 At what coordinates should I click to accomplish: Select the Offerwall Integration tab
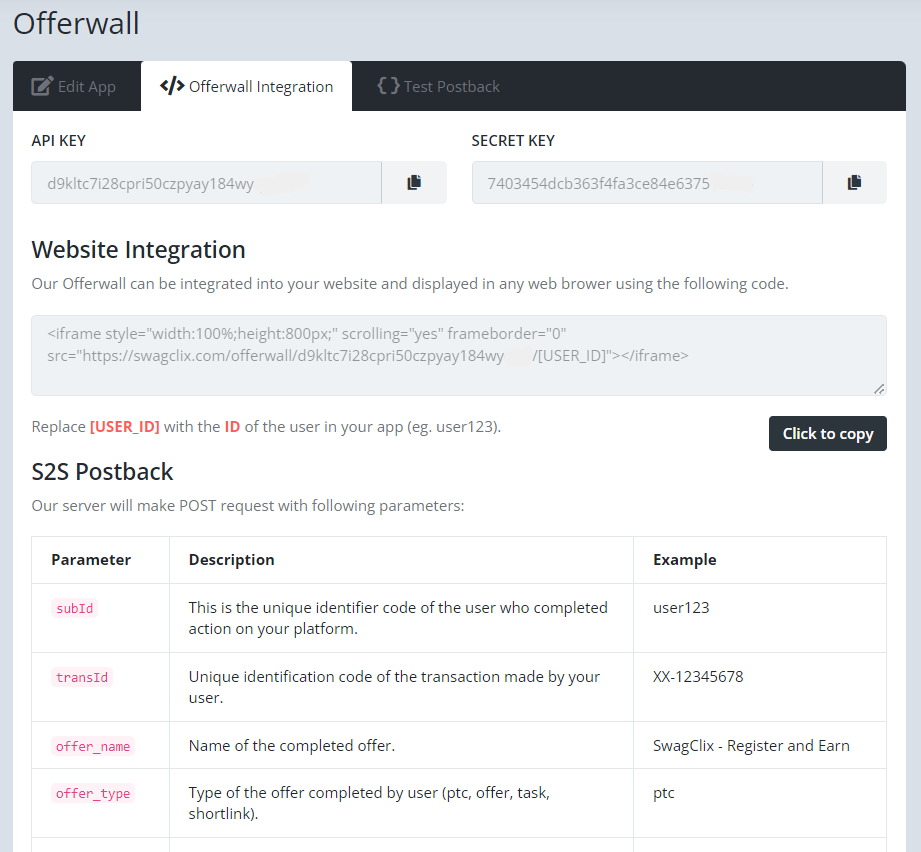246,86
